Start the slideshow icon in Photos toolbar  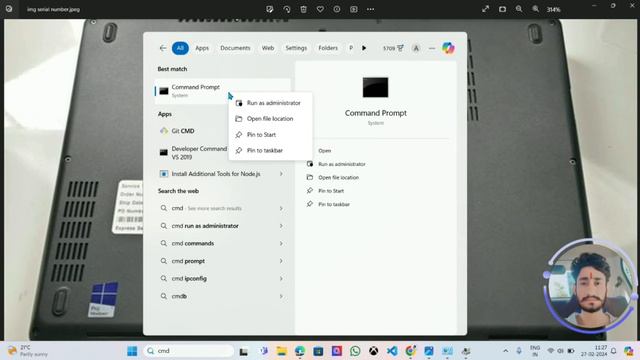pos(353,9)
